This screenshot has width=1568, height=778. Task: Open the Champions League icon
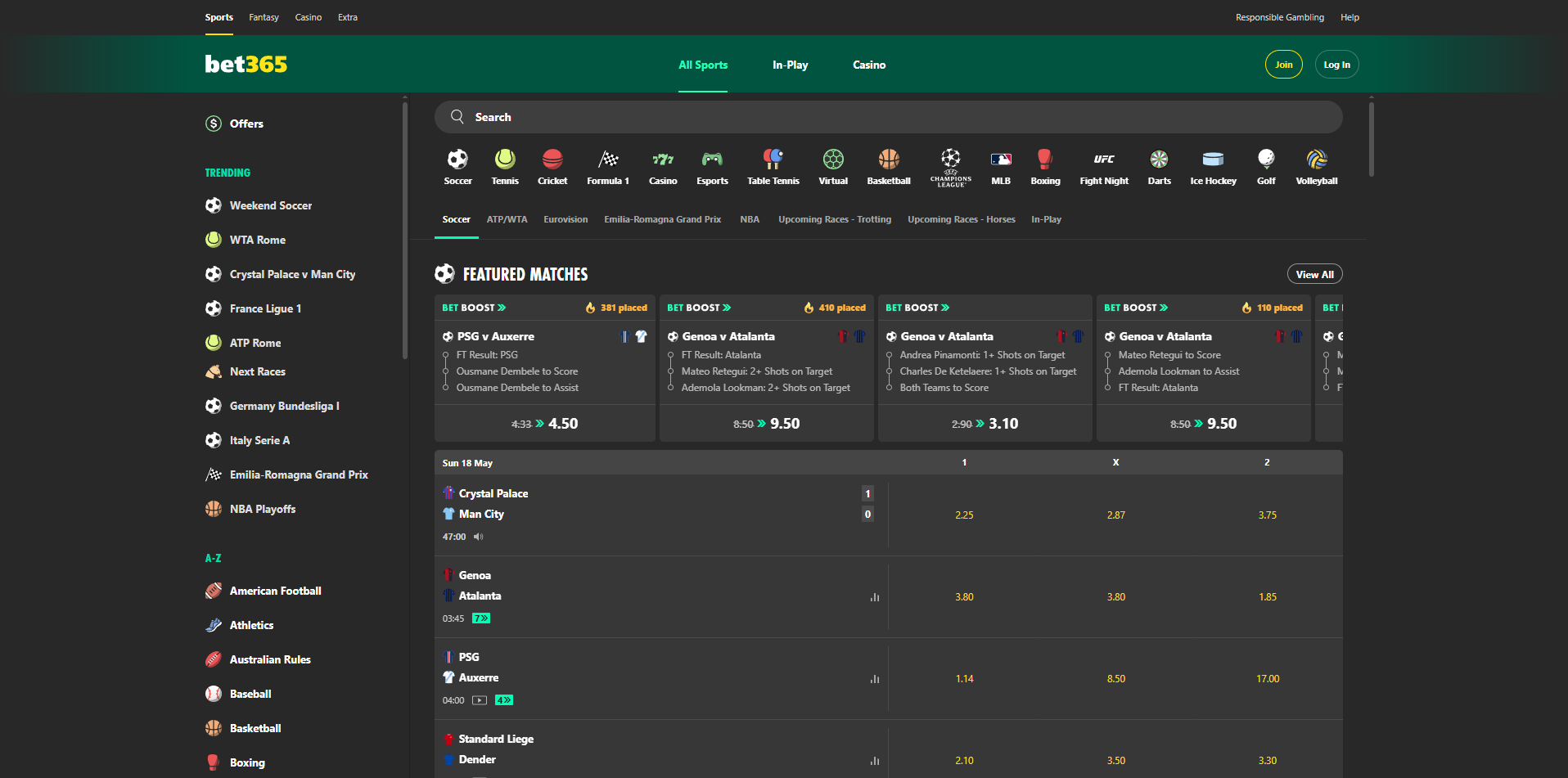[951, 167]
